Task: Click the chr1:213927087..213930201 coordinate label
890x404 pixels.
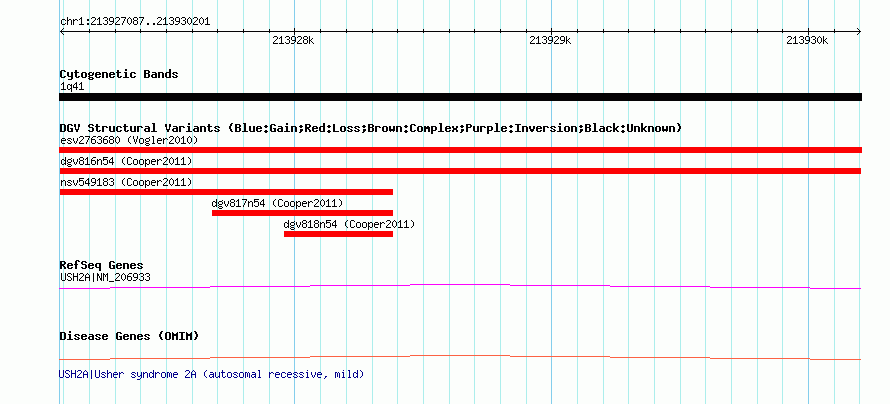Action: [135, 22]
